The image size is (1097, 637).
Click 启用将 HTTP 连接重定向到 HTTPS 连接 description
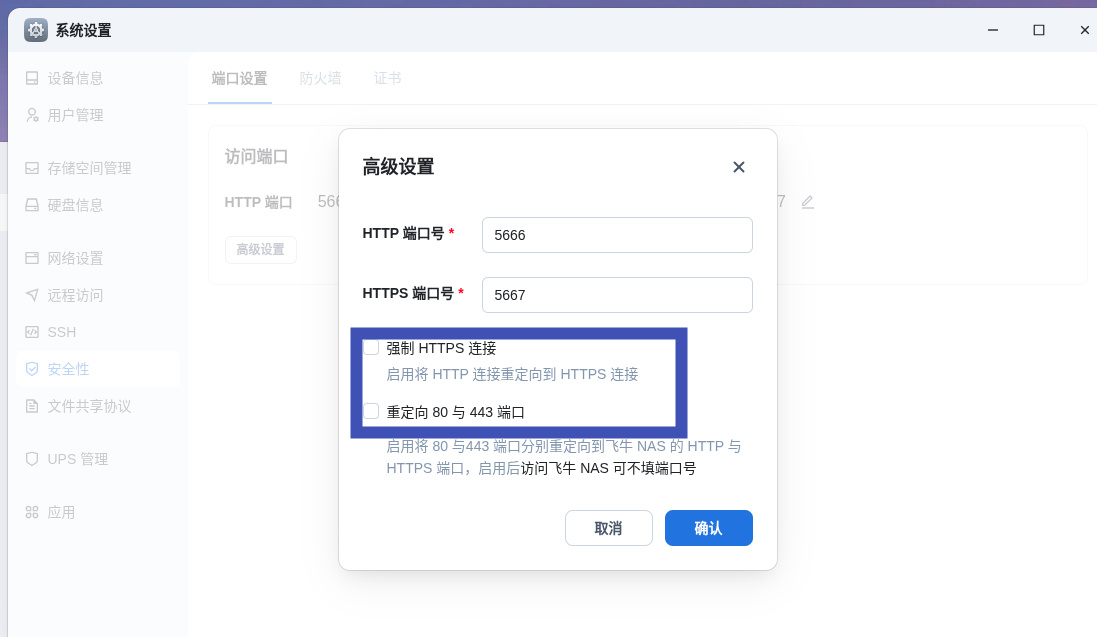click(512, 374)
